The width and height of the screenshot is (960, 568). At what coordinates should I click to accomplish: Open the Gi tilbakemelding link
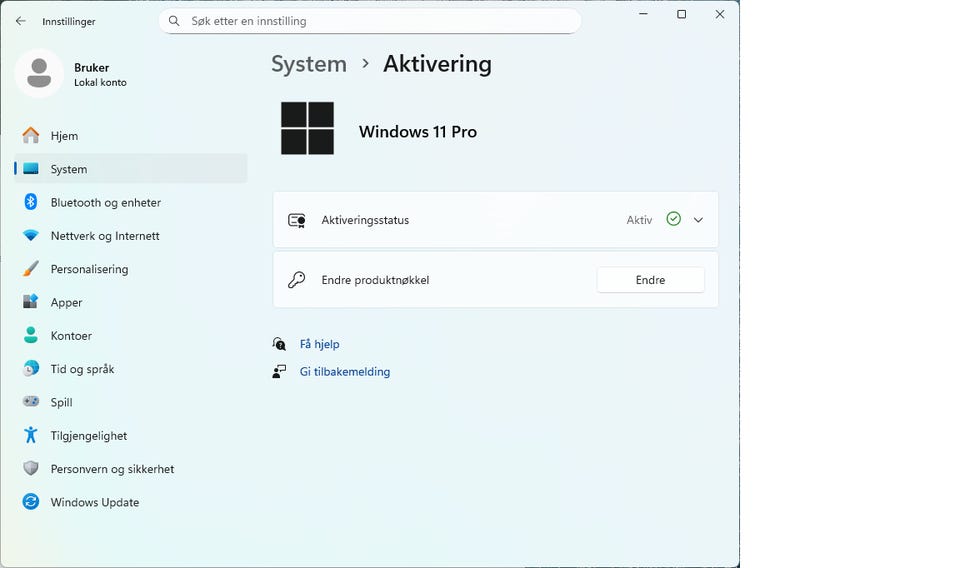(345, 372)
